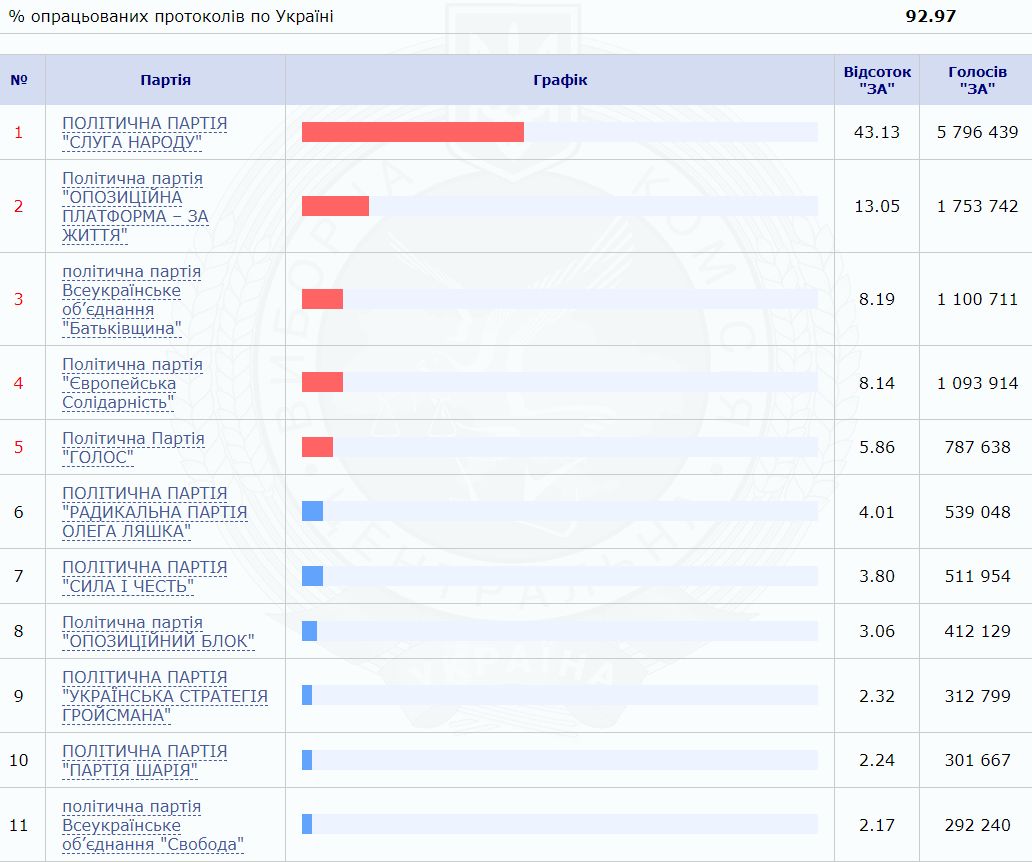The width and height of the screenshot is (1032, 862).
Task: Click the red bar for "СЛУГА НАРОДУ"
Action: 412,132
